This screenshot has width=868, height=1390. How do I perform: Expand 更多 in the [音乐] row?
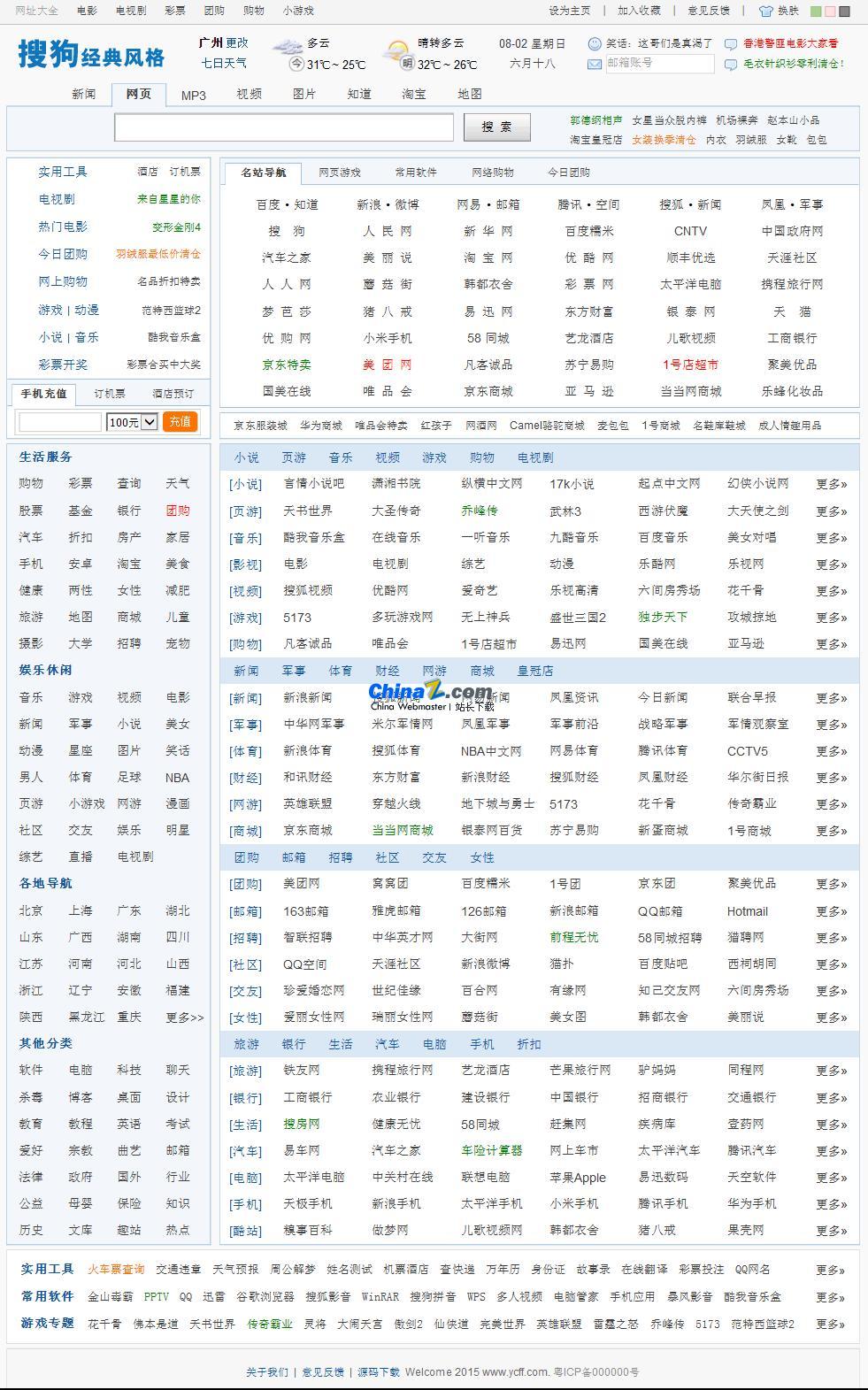click(x=832, y=537)
